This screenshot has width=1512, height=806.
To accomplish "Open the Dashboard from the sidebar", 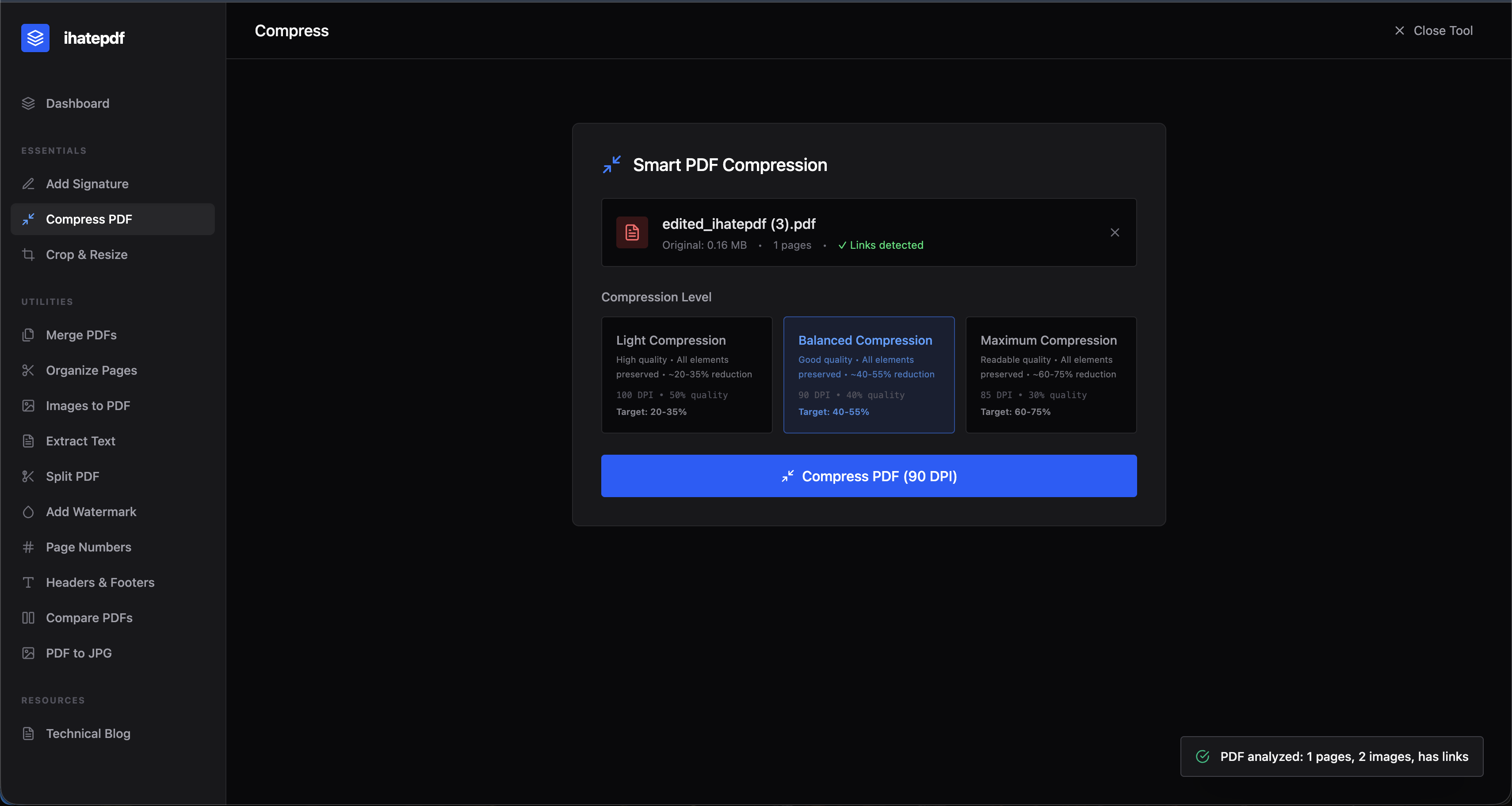I will click(77, 103).
